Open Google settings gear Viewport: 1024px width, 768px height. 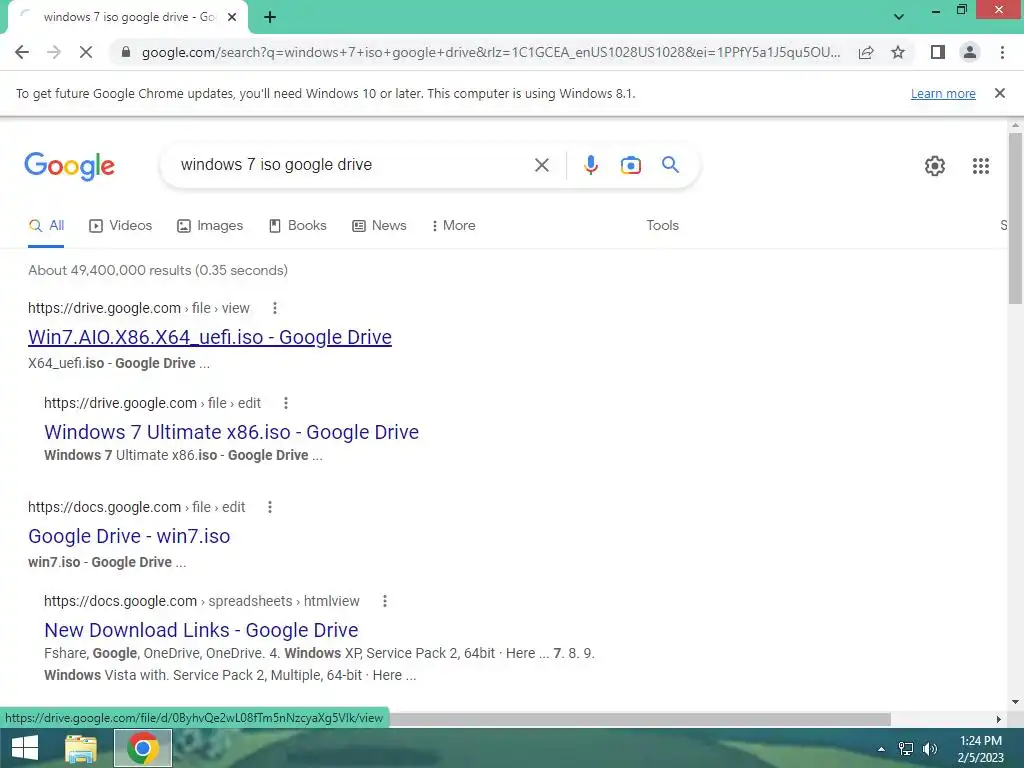[x=935, y=166]
